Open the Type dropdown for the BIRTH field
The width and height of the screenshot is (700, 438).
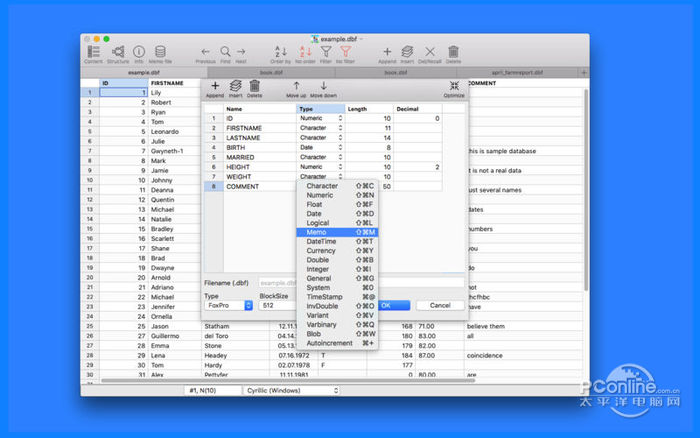(x=321, y=147)
